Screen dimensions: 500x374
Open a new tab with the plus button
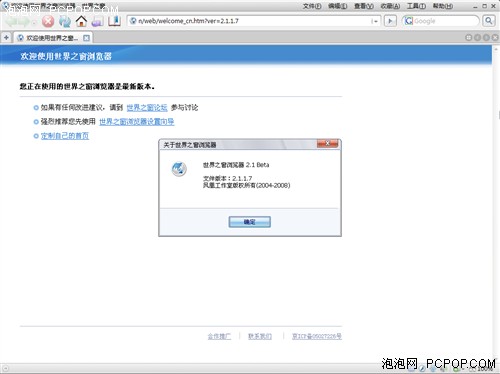click(6, 38)
